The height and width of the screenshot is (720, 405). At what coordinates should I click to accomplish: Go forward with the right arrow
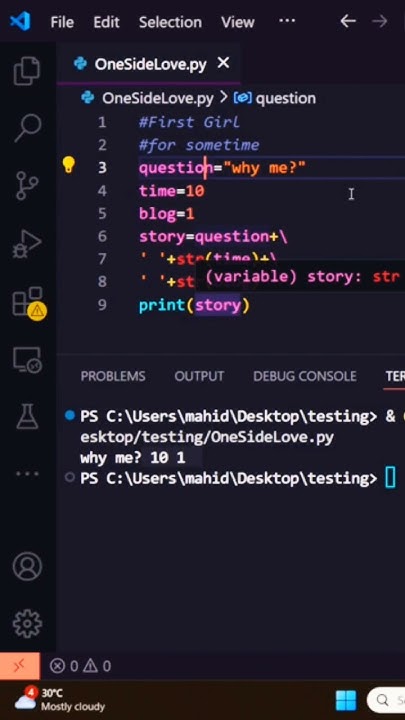click(379, 21)
